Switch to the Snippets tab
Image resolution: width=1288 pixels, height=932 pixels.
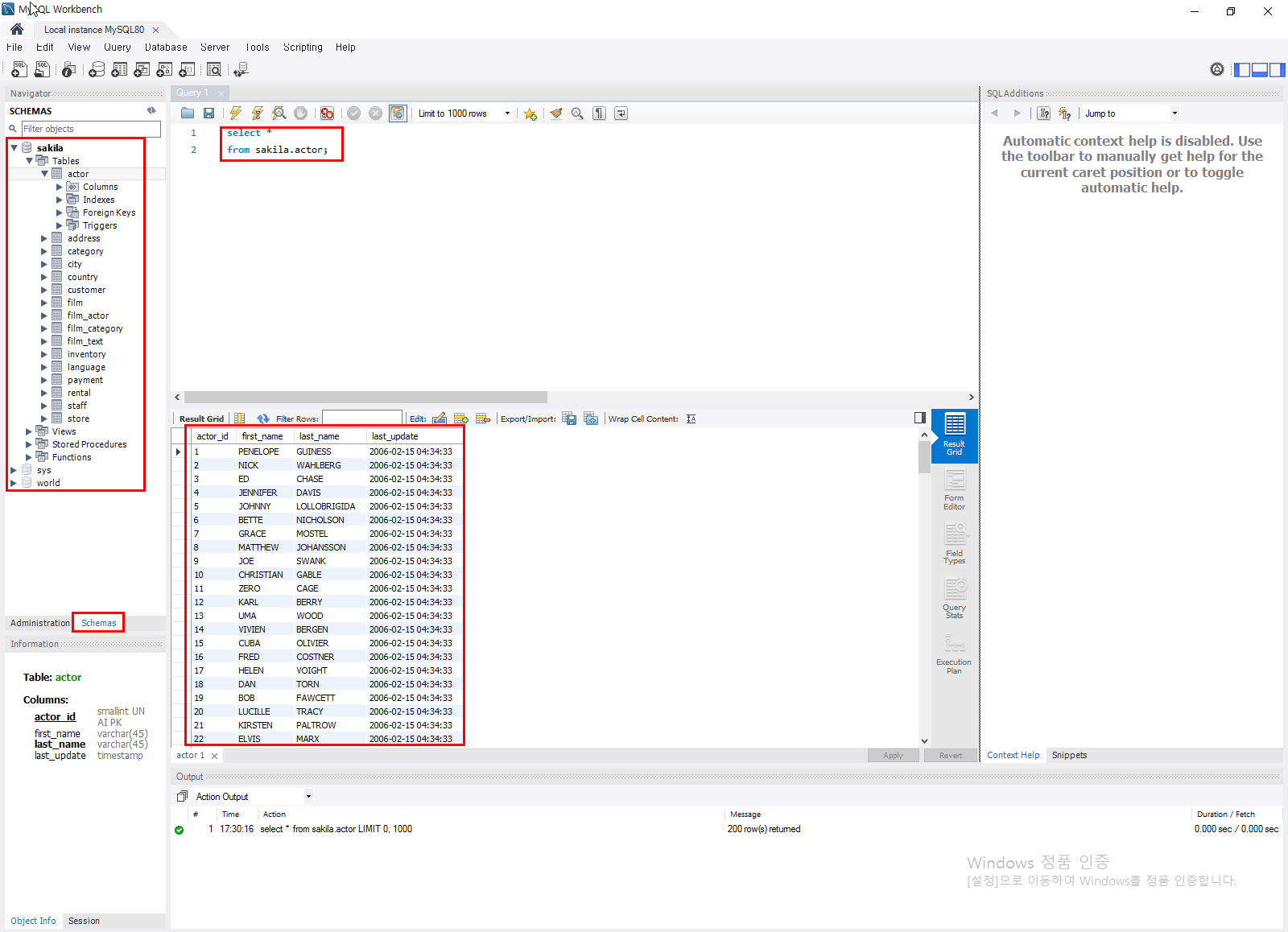[1069, 755]
